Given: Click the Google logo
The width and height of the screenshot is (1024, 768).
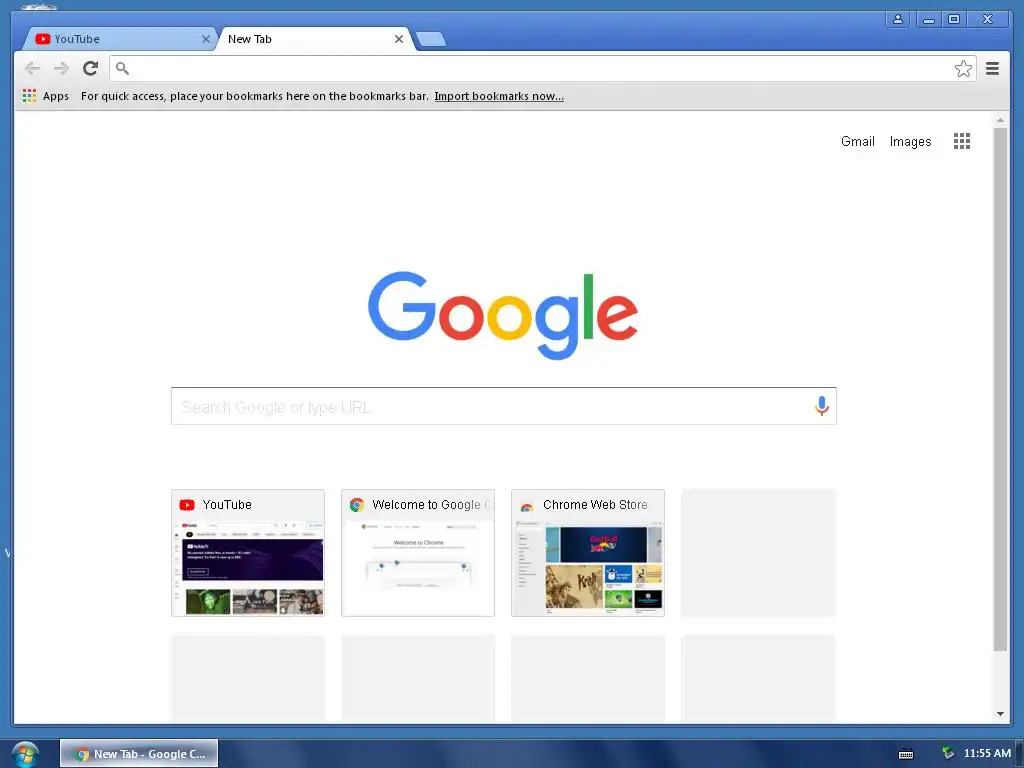Looking at the screenshot, I should click(503, 315).
